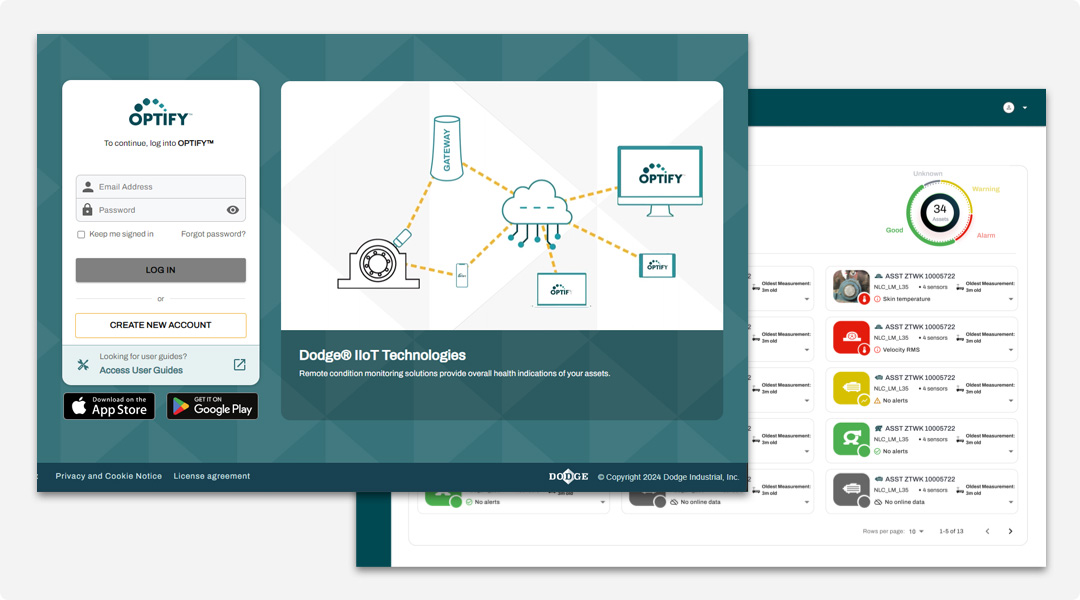
Task: Click the OPTIFY logo on login card
Action: click(x=160, y=112)
